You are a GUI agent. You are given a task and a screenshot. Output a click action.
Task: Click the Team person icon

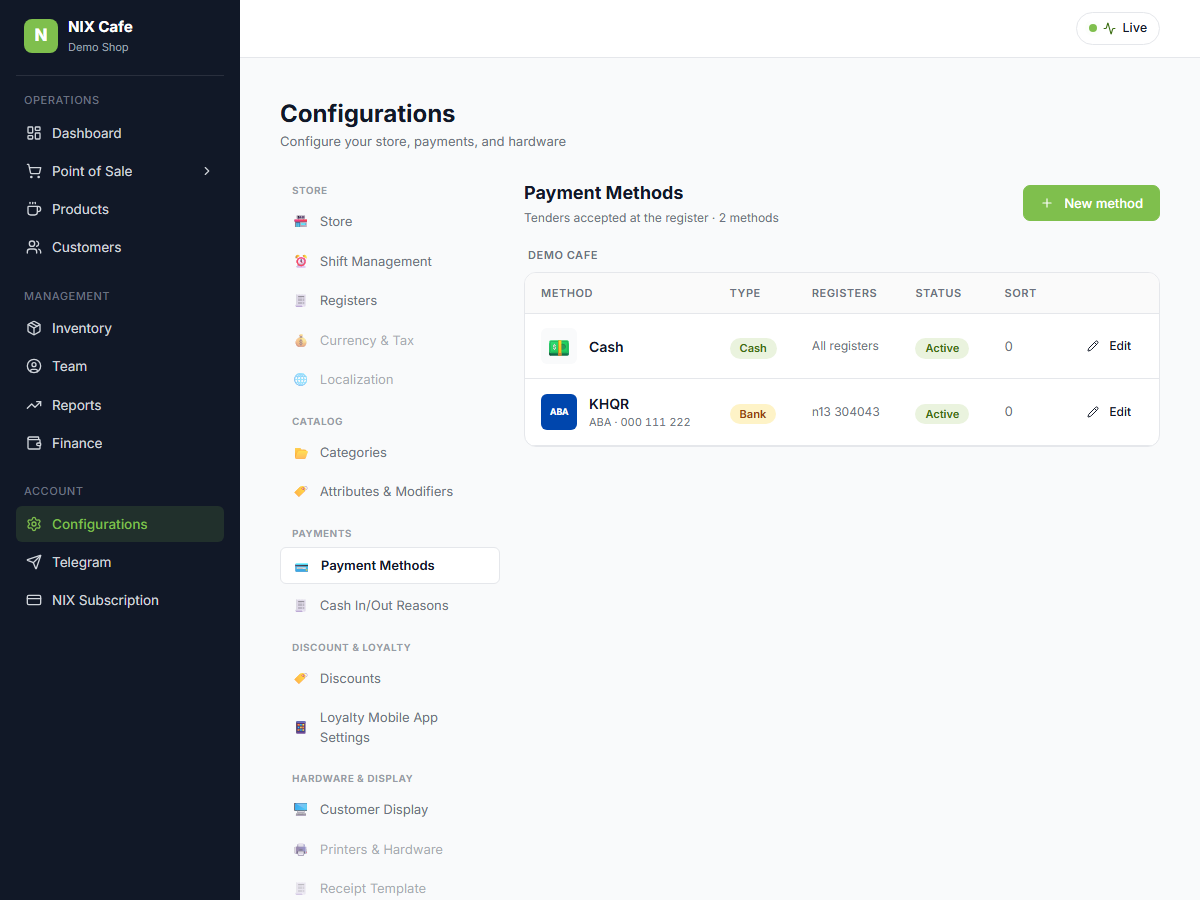click(34, 366)
